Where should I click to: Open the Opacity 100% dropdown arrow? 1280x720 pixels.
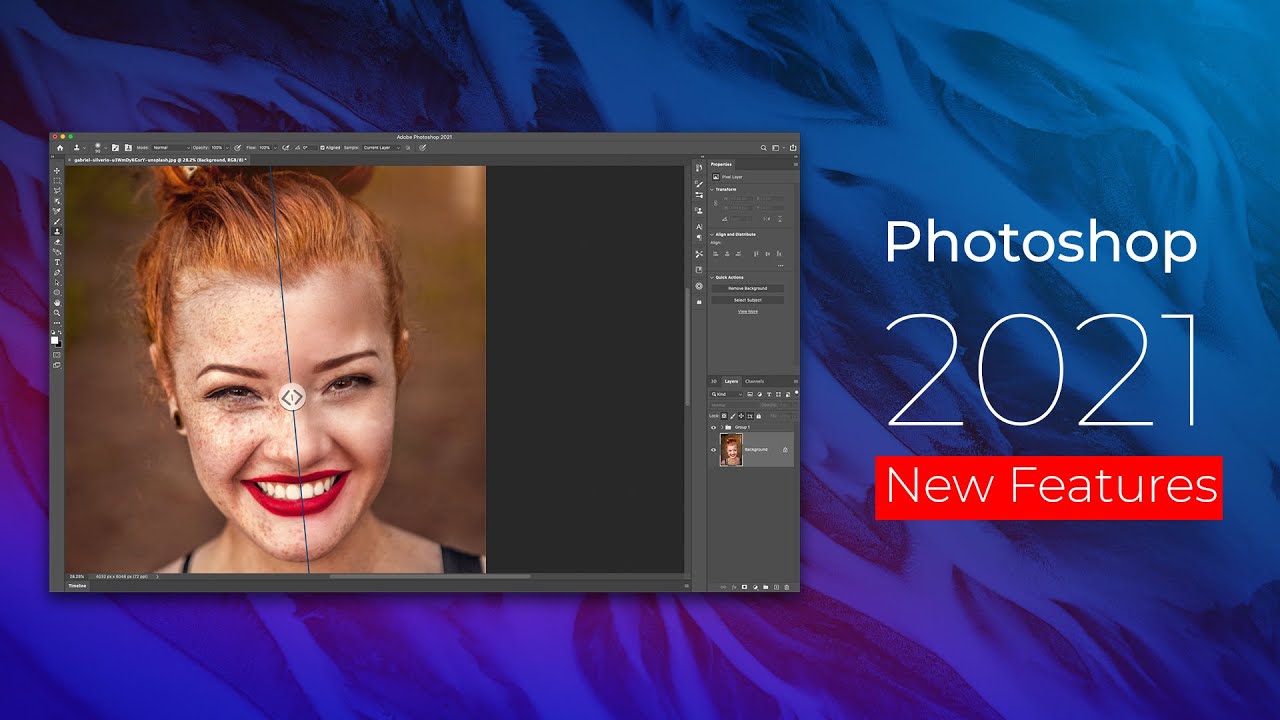pyautogui.click(x=227, y=148)
